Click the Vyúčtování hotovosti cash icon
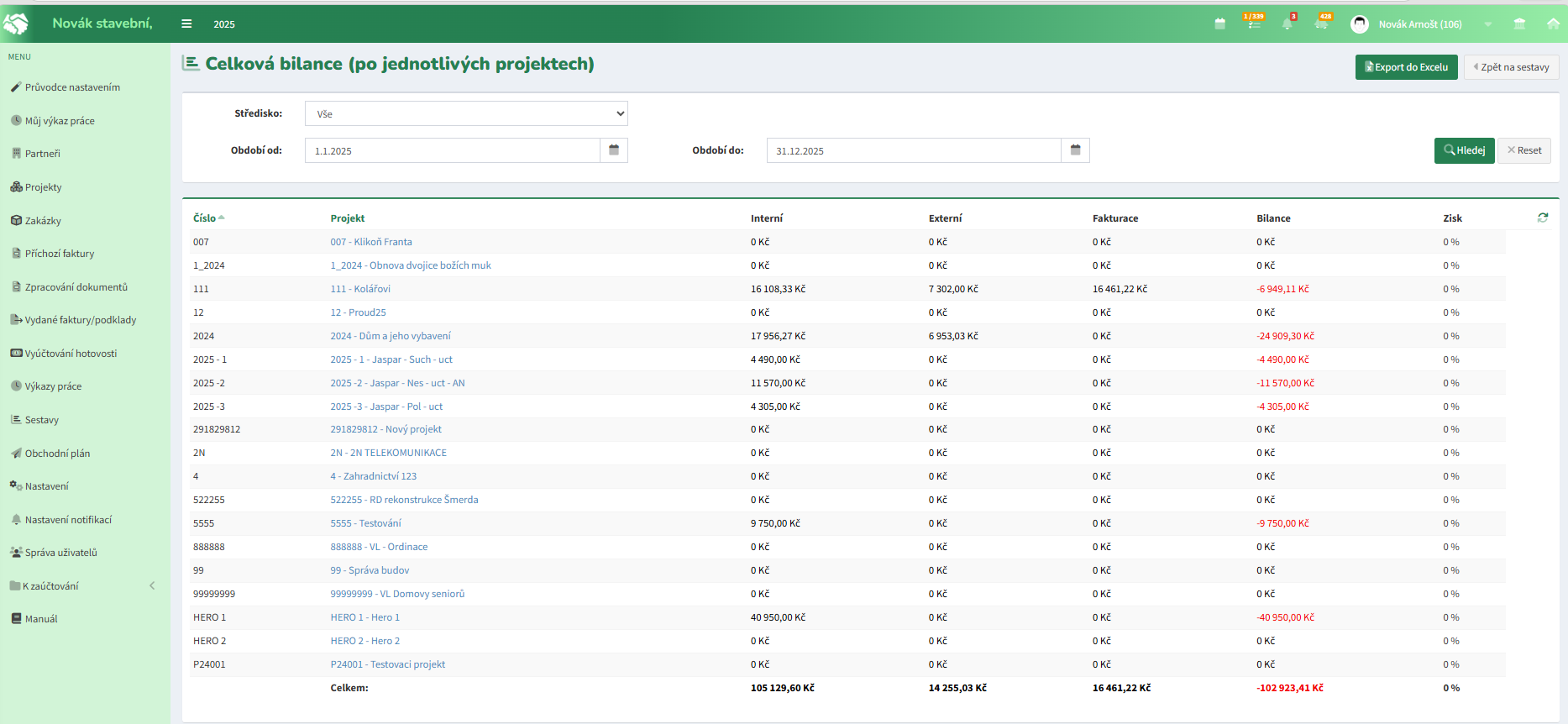The width and height of the screenshot is (1568, 724). coord(16,353)
